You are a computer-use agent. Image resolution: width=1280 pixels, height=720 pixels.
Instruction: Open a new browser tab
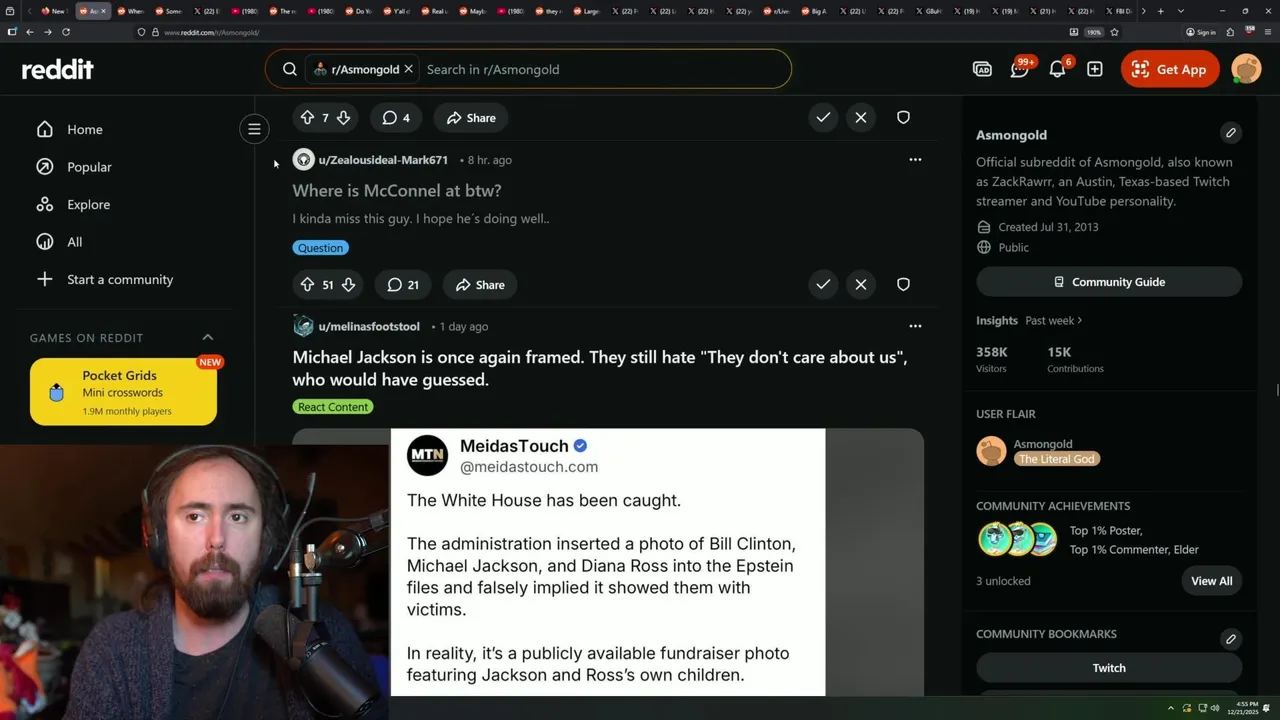(1160, 11)
